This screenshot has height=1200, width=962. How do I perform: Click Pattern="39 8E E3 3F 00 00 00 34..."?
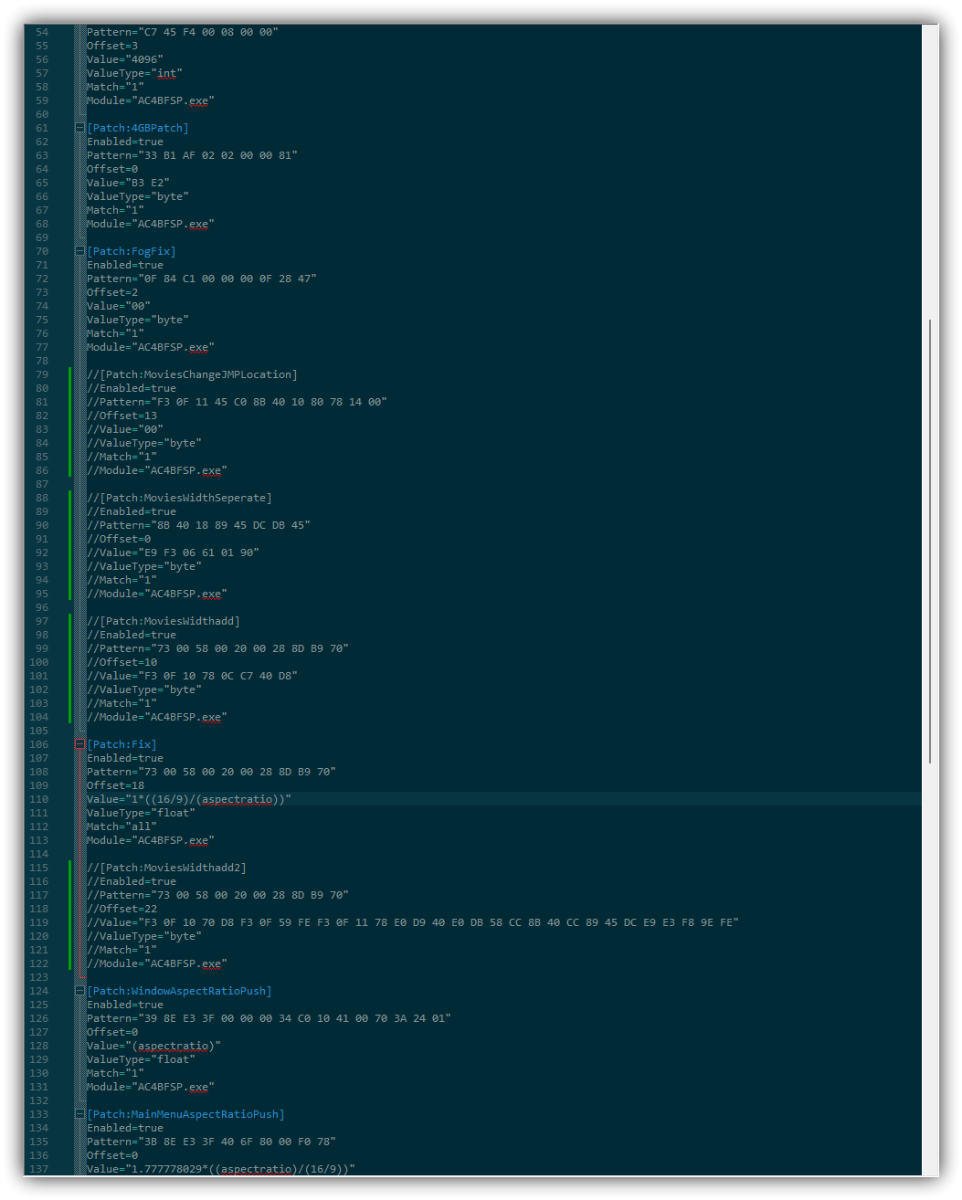(269, 1018)
